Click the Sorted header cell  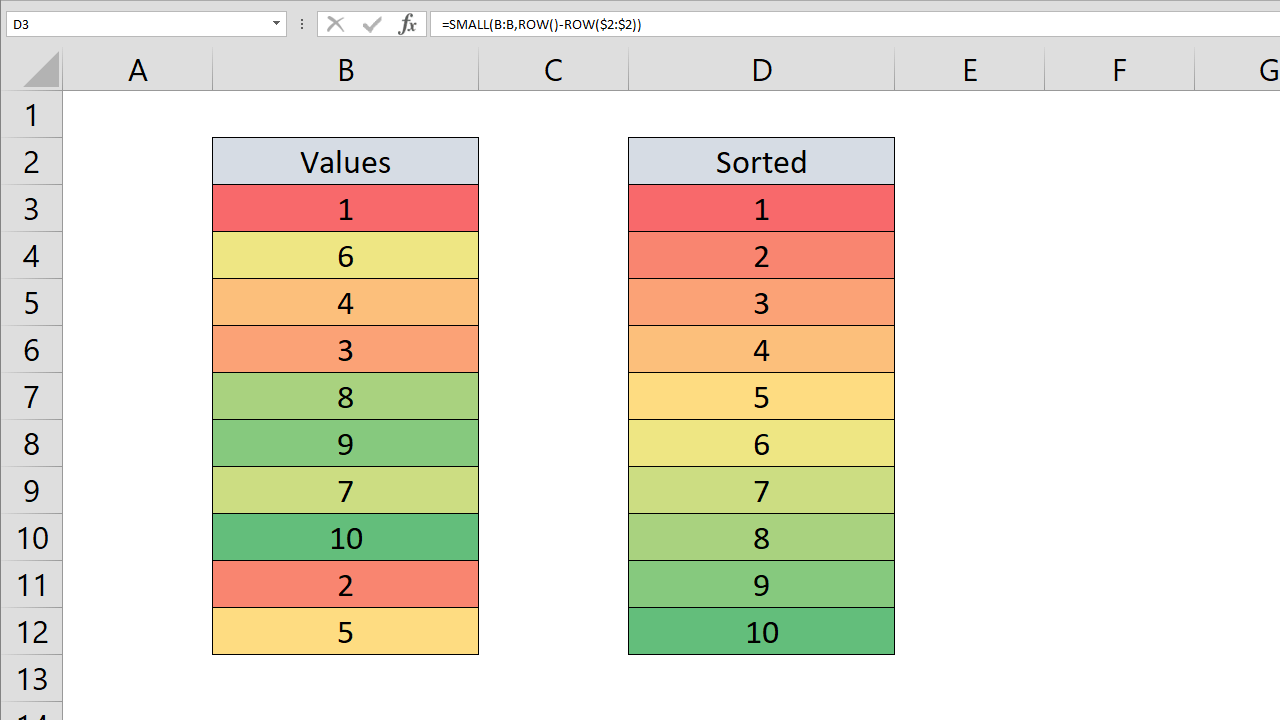click(761, 161)
